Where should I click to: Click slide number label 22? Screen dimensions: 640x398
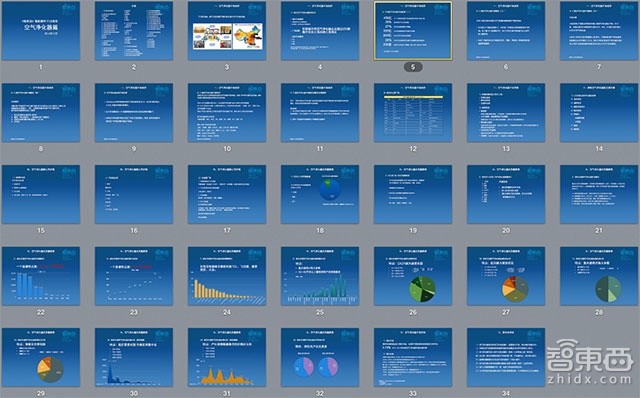[x=41, y=312]
